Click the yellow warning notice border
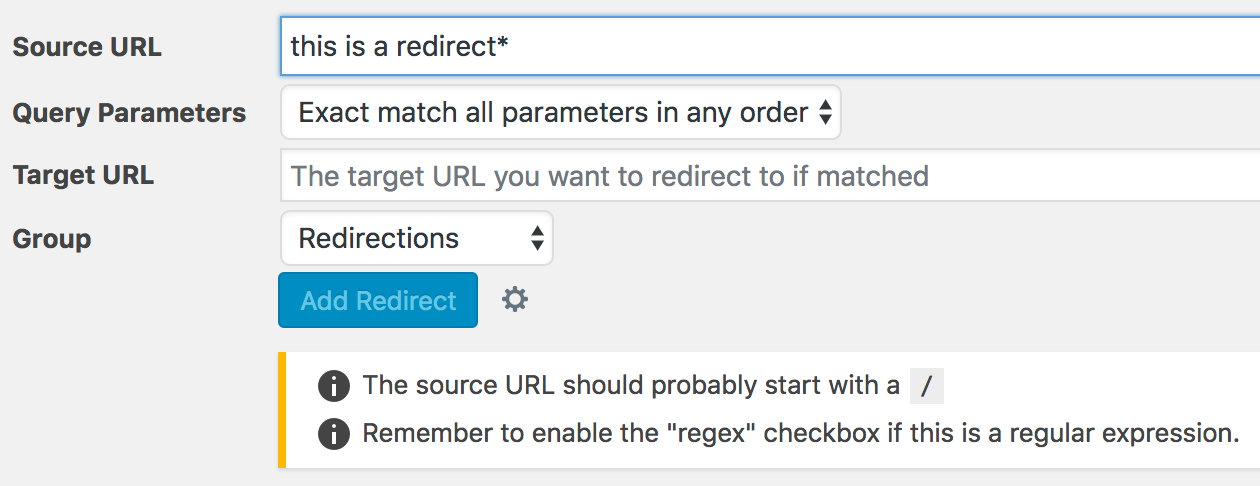The width and height of the screenshot is (1260, 486). [282, 410]
